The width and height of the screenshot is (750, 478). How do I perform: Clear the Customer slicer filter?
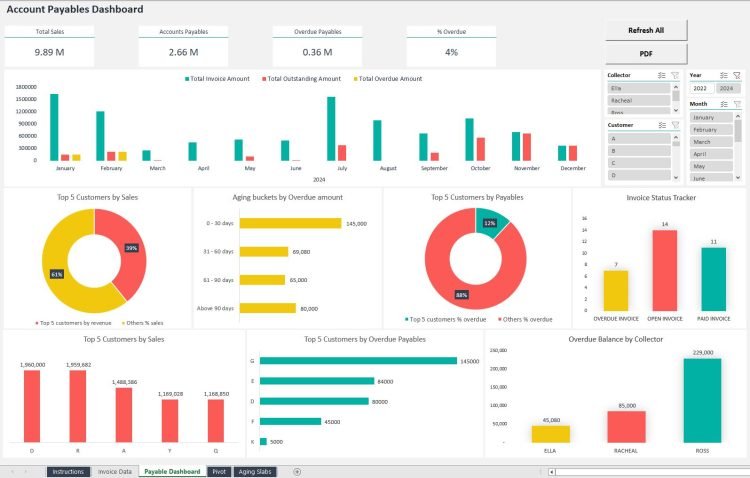click(675, 125)
